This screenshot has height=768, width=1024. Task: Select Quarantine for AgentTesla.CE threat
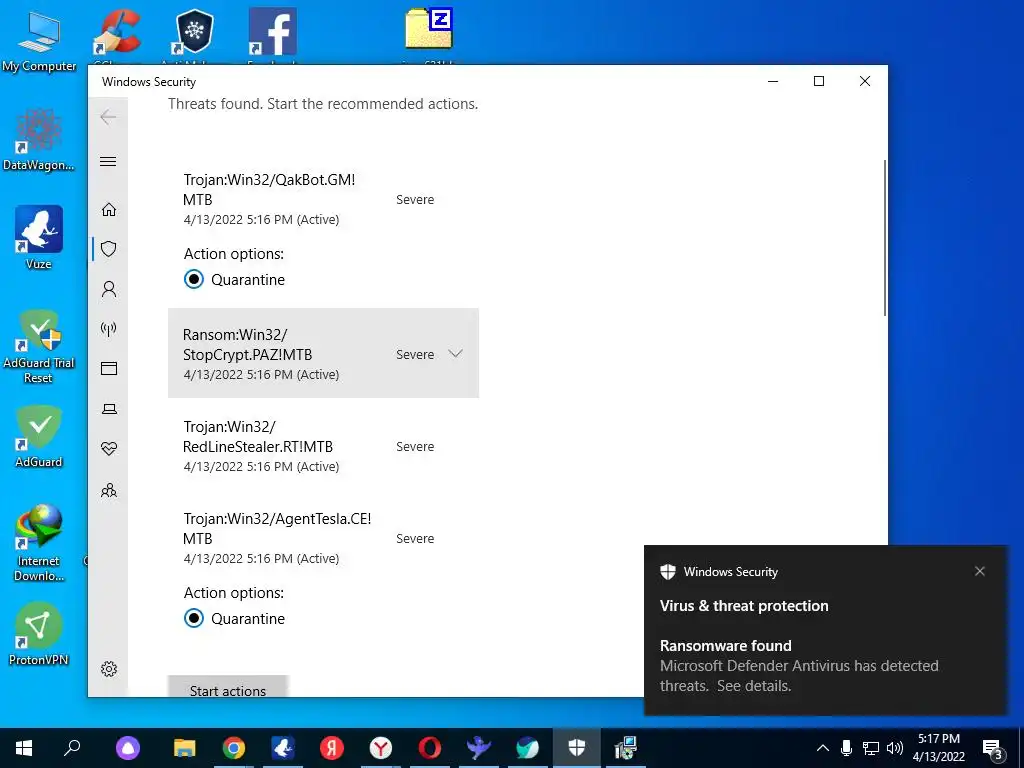tap(194, 618)
